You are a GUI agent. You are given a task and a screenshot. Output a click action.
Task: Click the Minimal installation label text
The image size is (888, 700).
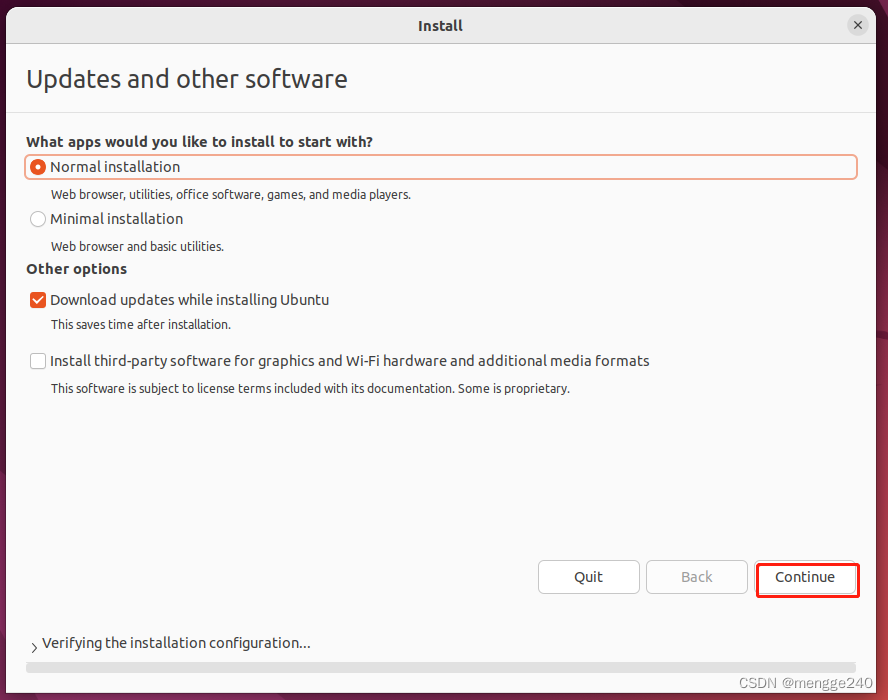(x=118, y=219)
